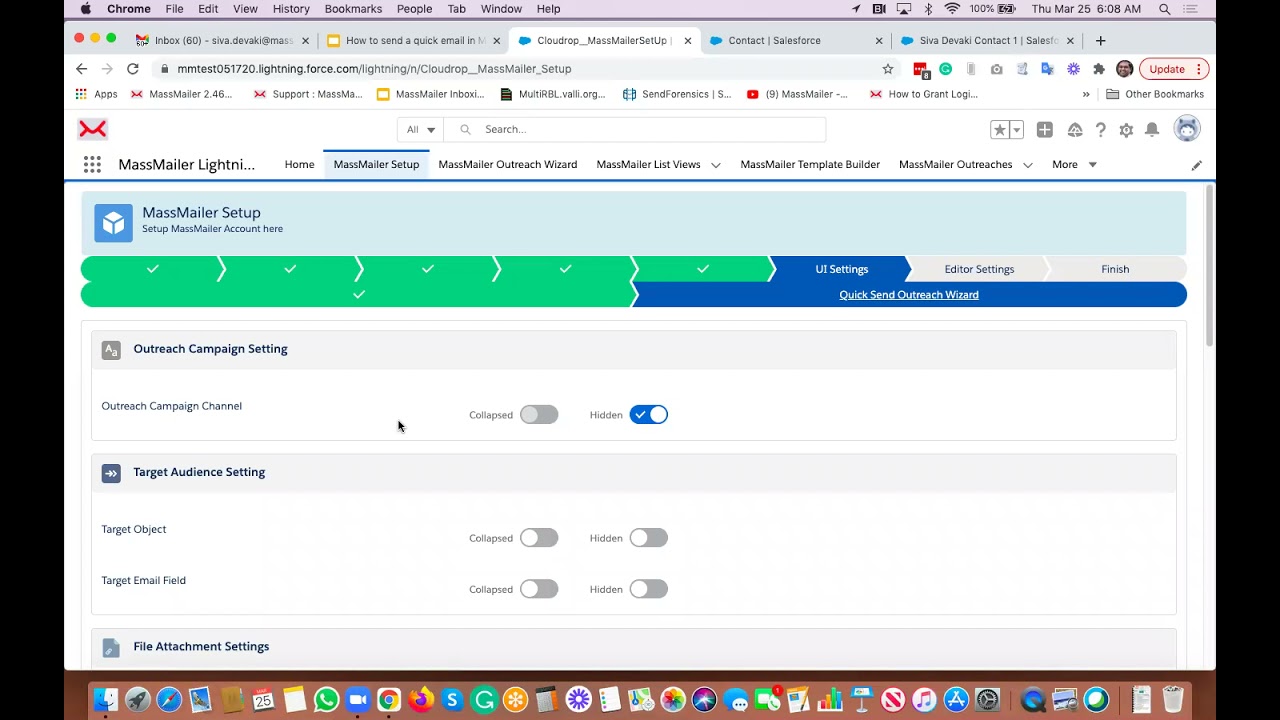
Task: Open the Chrome History menu
Action: [x=291, y=9]
